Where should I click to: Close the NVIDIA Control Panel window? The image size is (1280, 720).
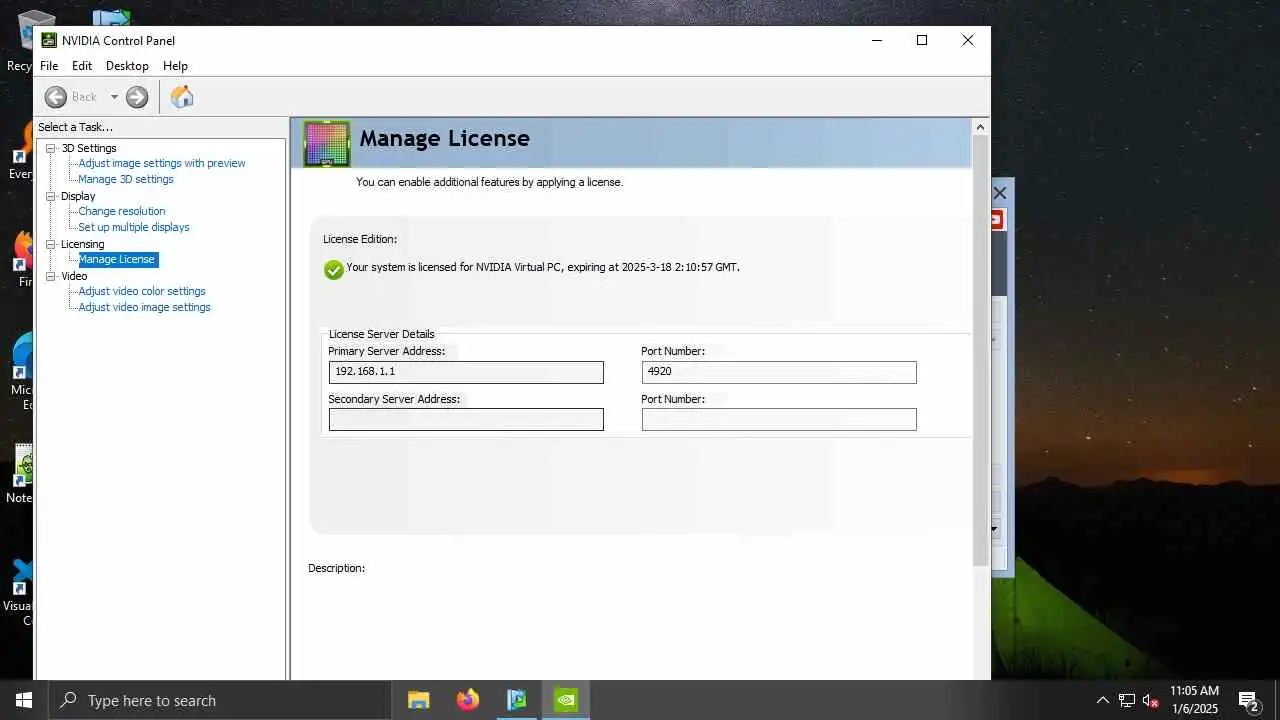click(x=967, y=40)
